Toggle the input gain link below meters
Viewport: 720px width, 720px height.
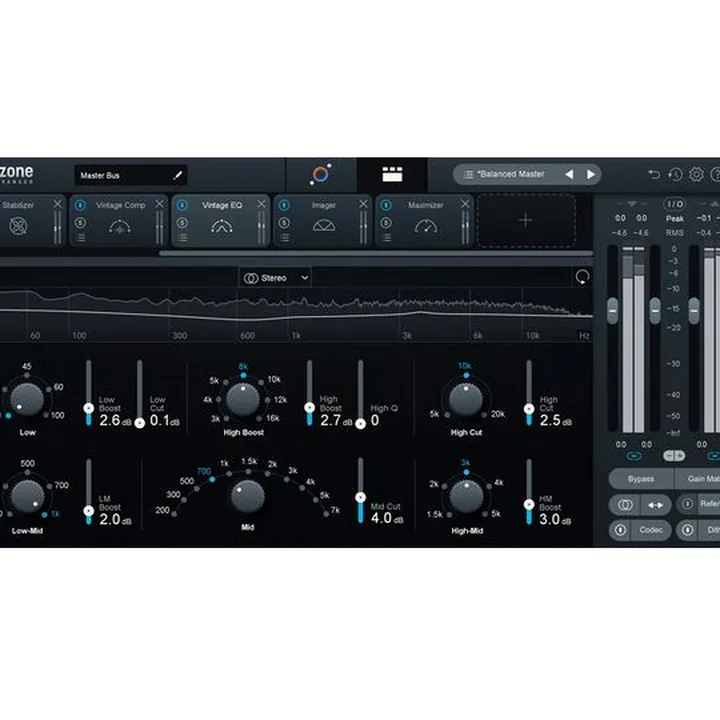tap(634, 456)
